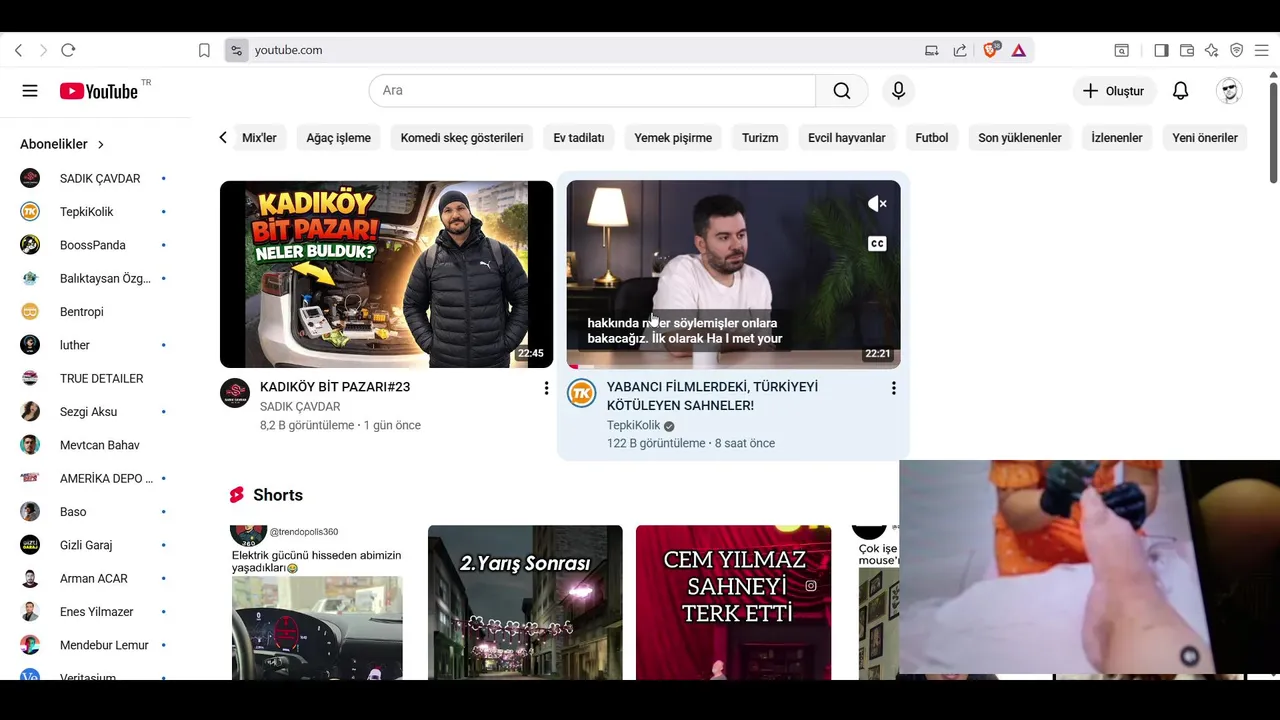Play the Kadıköy Bit Pazarı thumbnail
Image resolution: width=1280 pixels, height=720 pixels.
386,274
